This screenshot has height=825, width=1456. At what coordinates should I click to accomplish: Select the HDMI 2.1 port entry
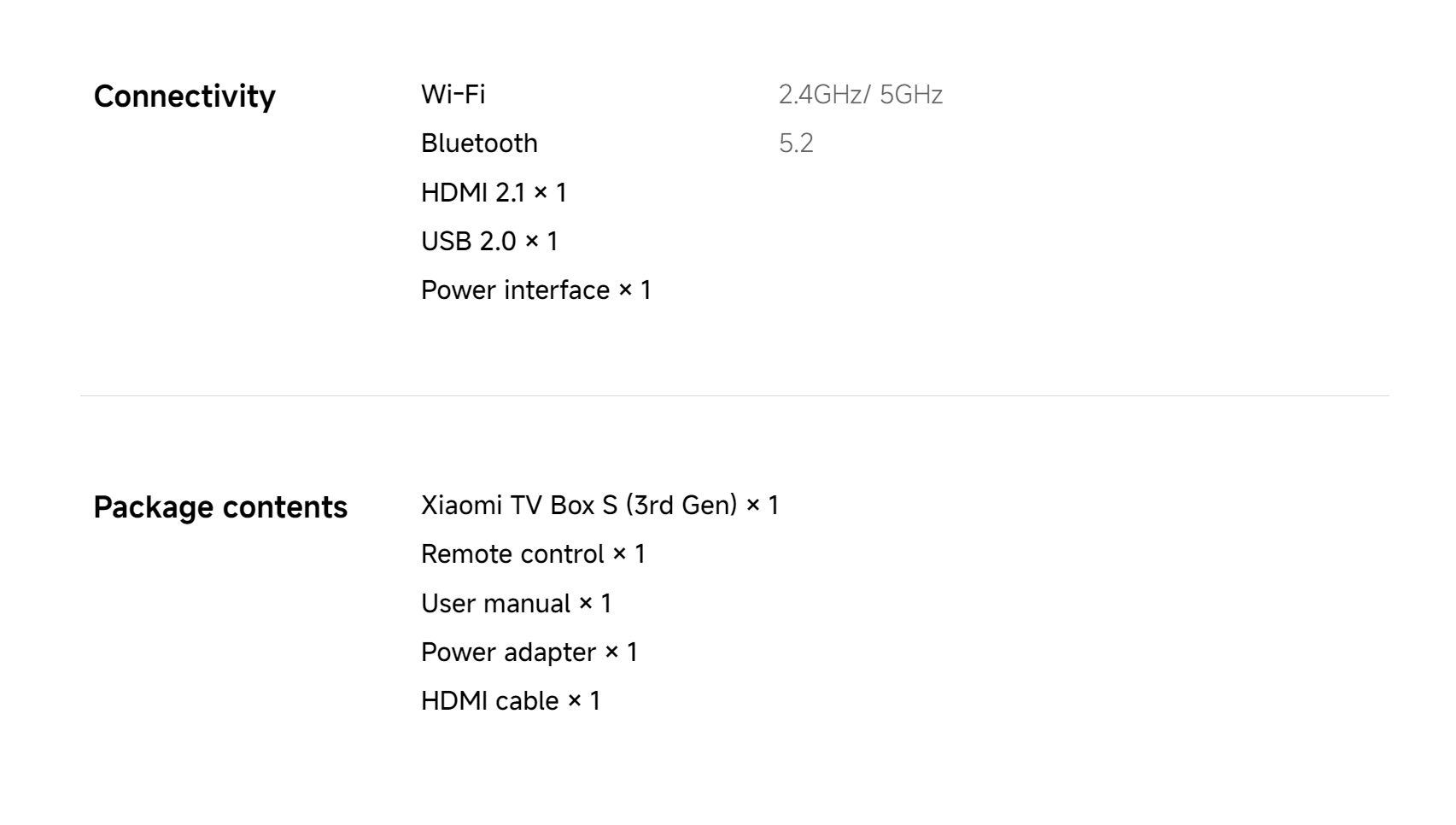tap(494, 192)
